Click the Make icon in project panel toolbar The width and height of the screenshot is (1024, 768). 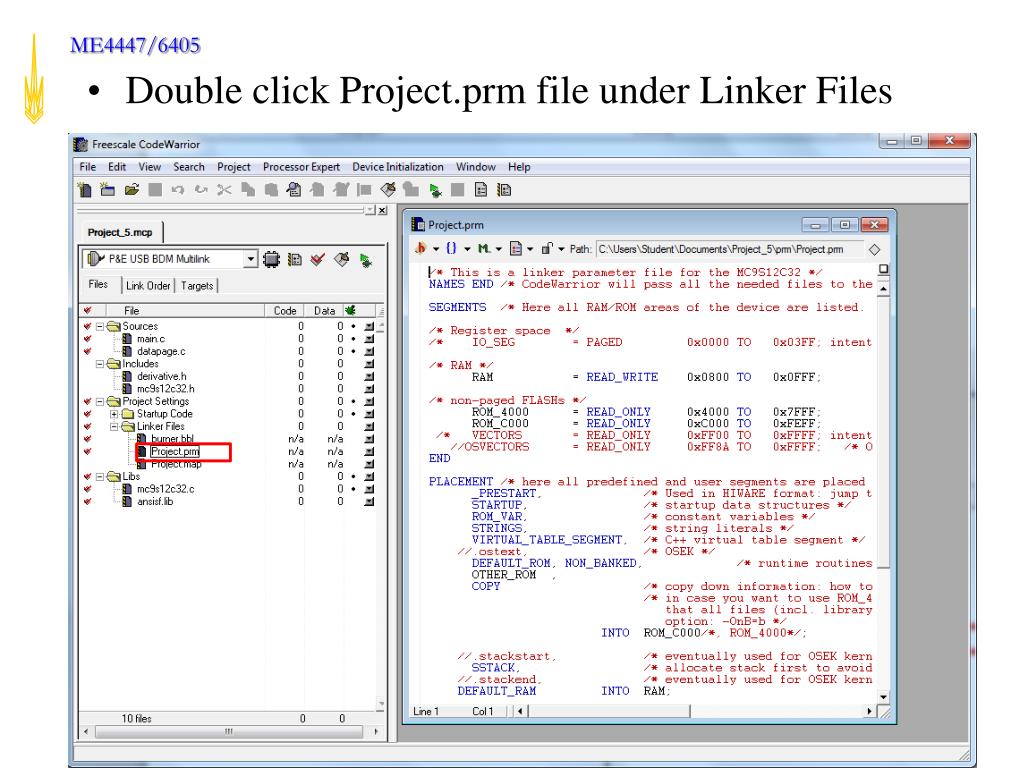coord(342,260)
